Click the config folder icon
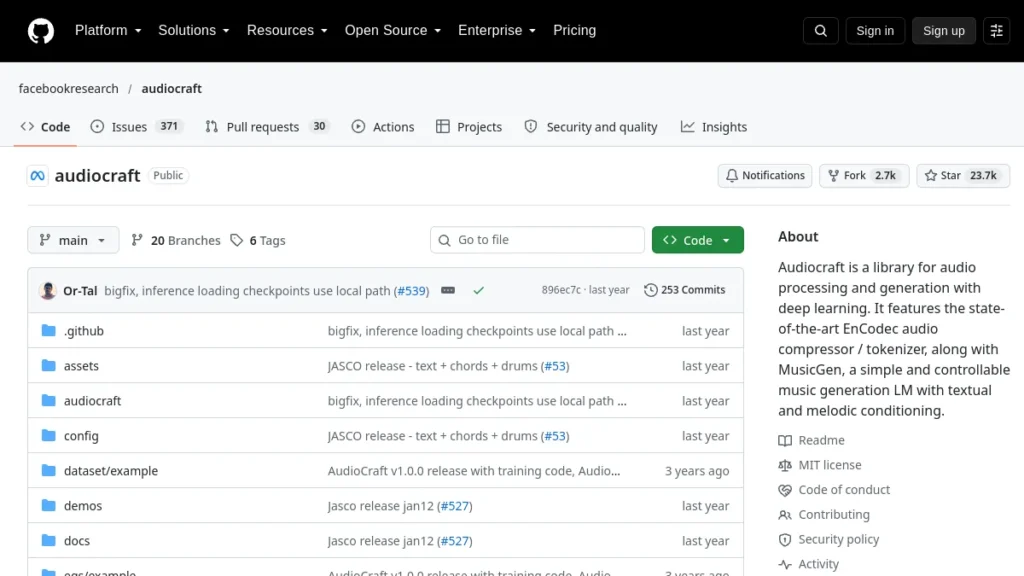 pyautogui.click(x=48, y=436)
